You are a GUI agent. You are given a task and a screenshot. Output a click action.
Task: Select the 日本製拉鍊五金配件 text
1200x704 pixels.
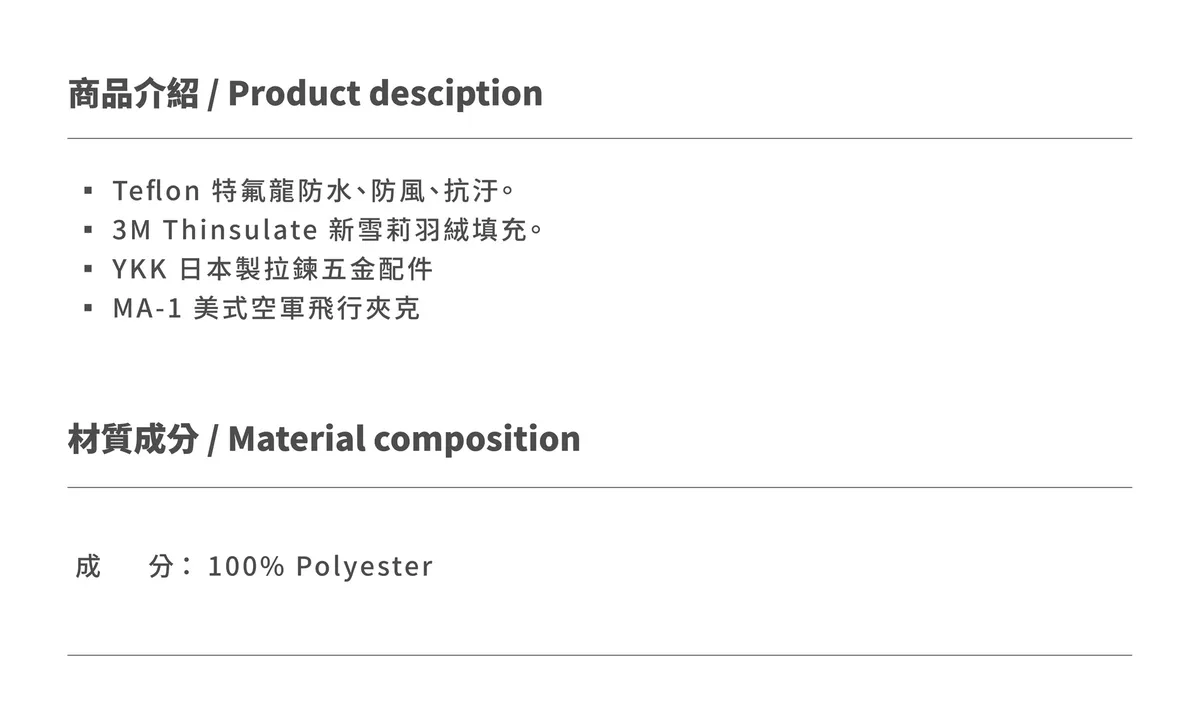pyautogui.click(x=306, y=269)
